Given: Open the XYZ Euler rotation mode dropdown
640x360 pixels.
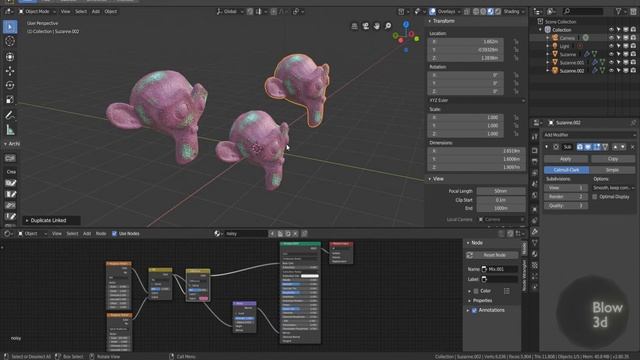Looking at the screenshot, I should tap(476, 100).
